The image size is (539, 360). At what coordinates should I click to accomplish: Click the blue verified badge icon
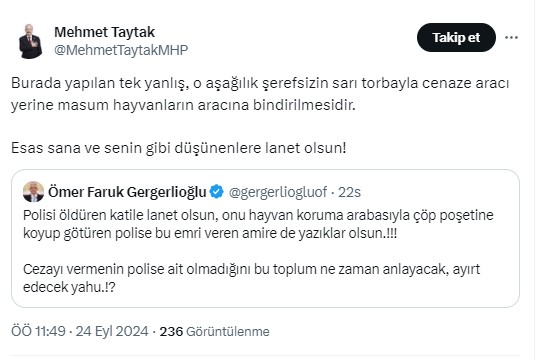pos(217,192)
